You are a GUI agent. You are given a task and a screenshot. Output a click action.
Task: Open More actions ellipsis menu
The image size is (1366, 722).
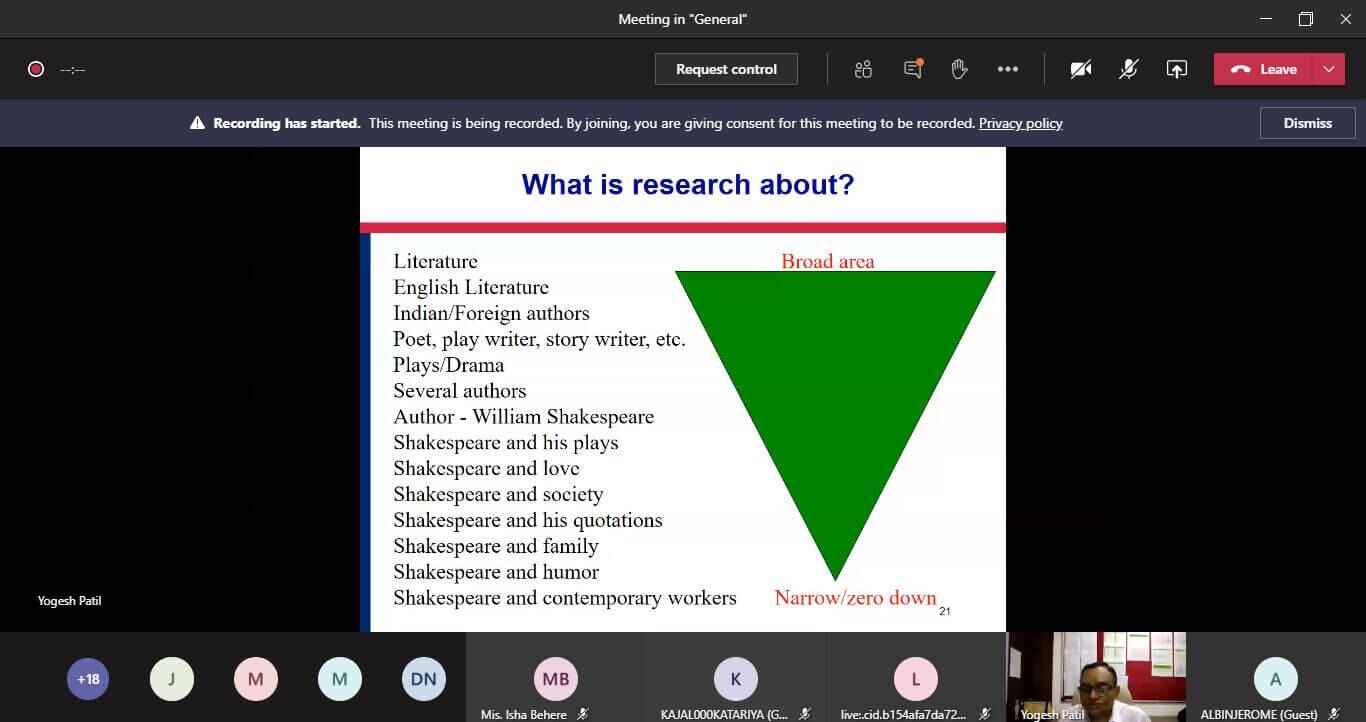[1008, 69]
